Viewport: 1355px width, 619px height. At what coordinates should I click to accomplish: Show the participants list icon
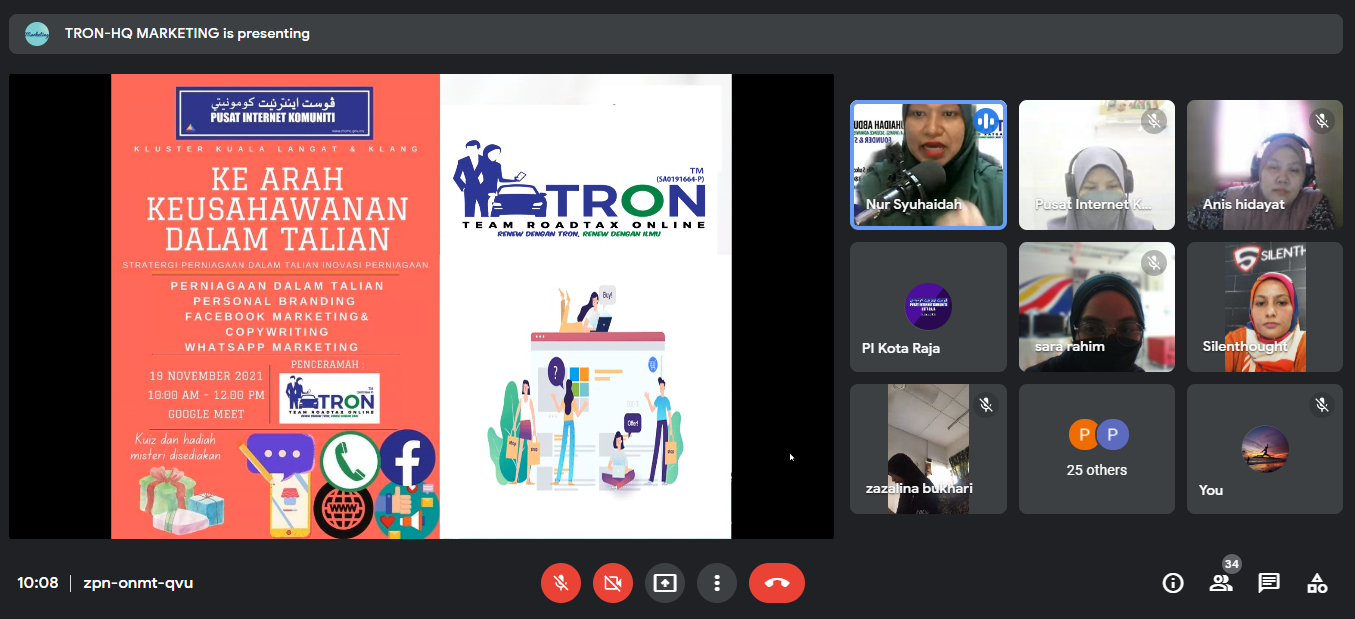1220,584
